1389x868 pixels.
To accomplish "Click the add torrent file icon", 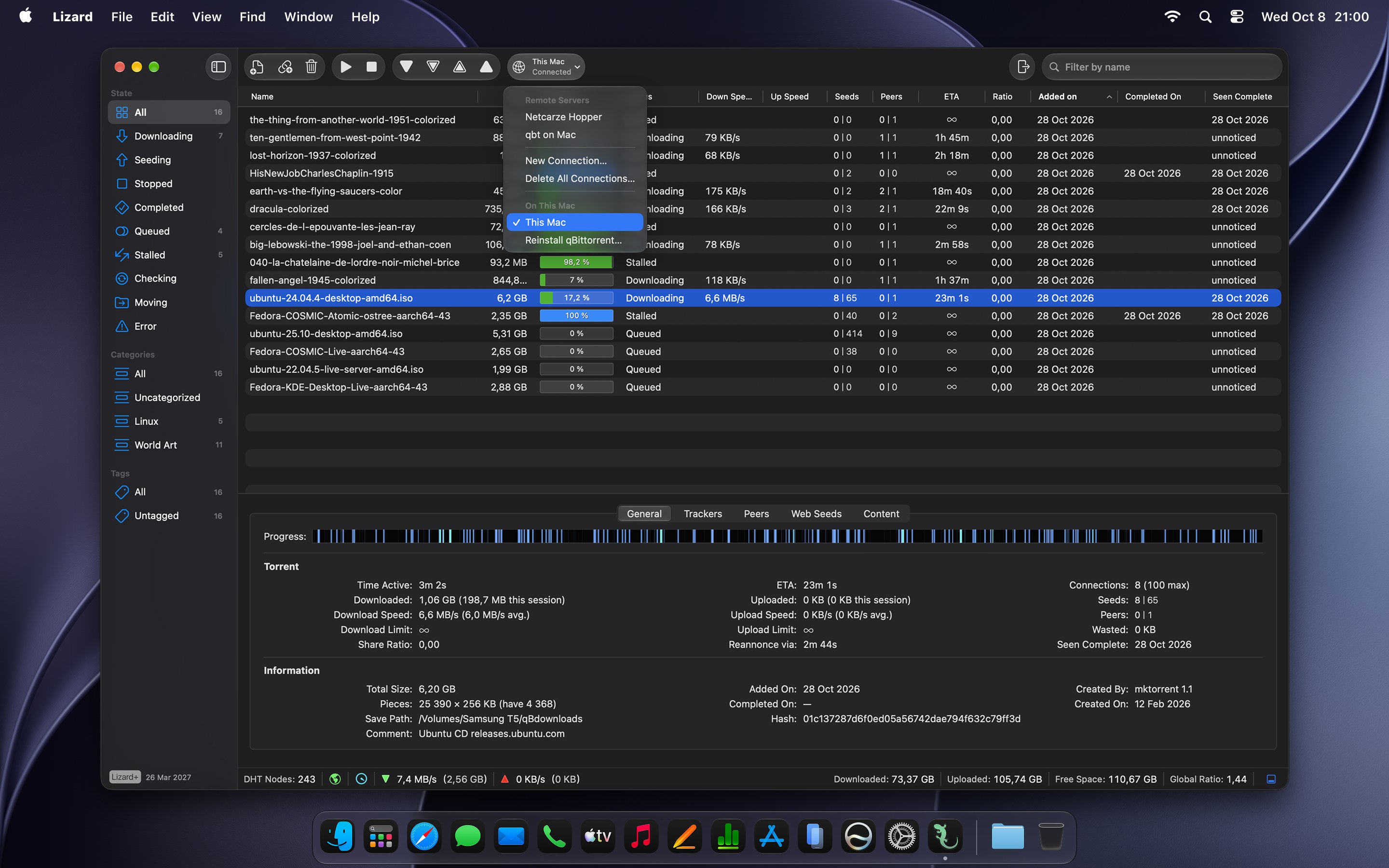I will [x=257, y=67].
